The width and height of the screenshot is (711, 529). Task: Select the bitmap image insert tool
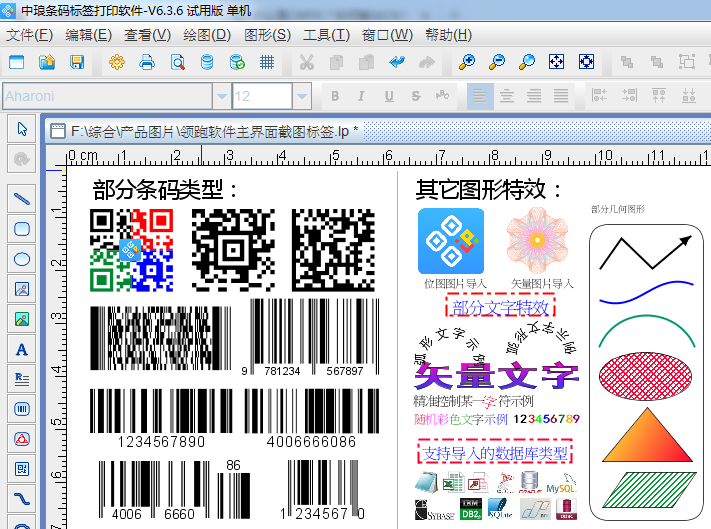click(x=22, y=289)
